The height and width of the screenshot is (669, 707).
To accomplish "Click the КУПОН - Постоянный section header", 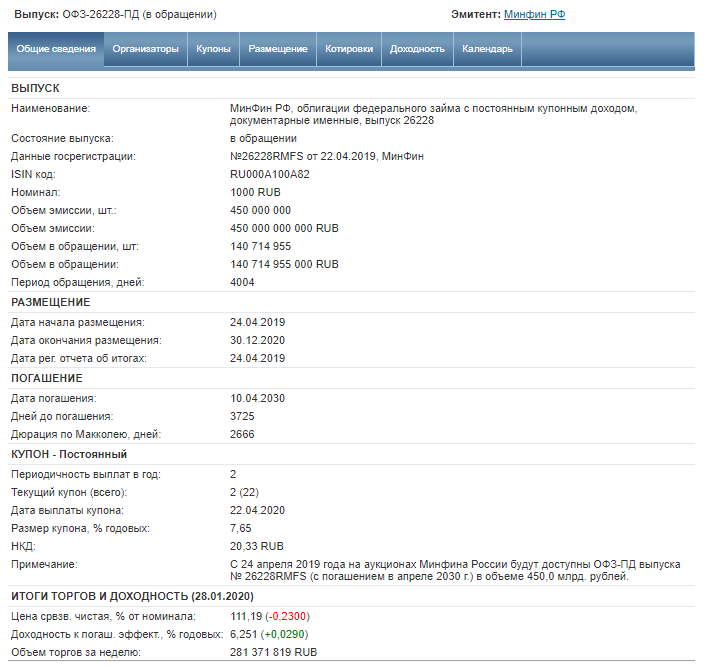I will (x=69, y=454).
